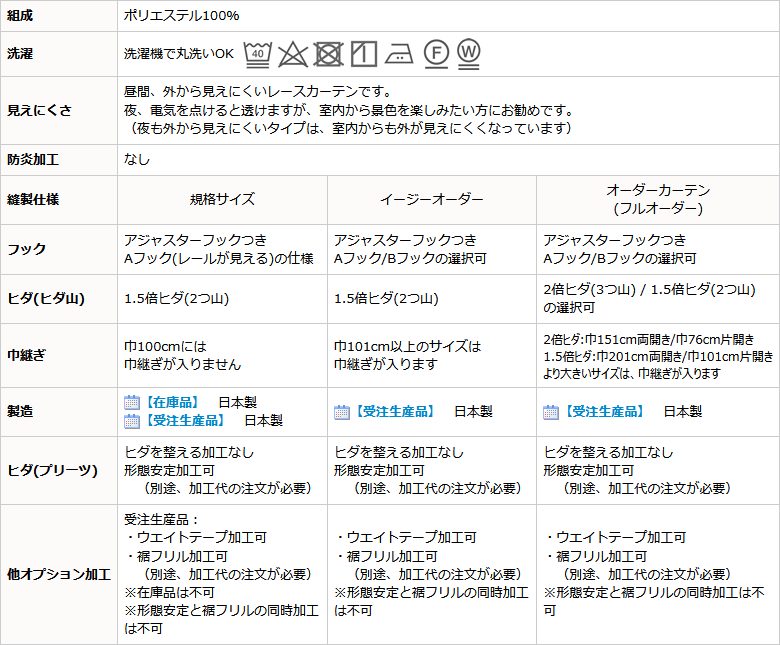Select the 規格サイズ column header
The height and width of the screenshot is (645, 780).
click(222, 199)
